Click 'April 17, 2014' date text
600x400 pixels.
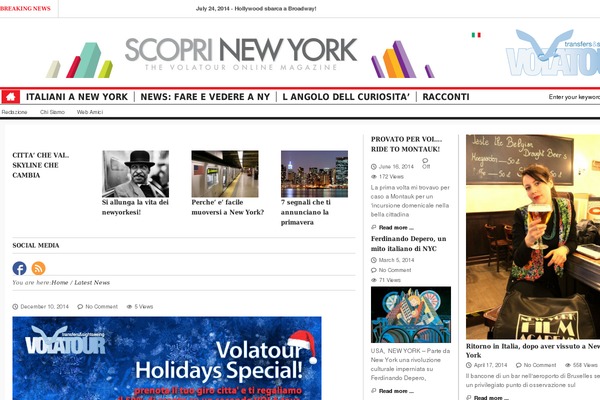pos(490,365)
